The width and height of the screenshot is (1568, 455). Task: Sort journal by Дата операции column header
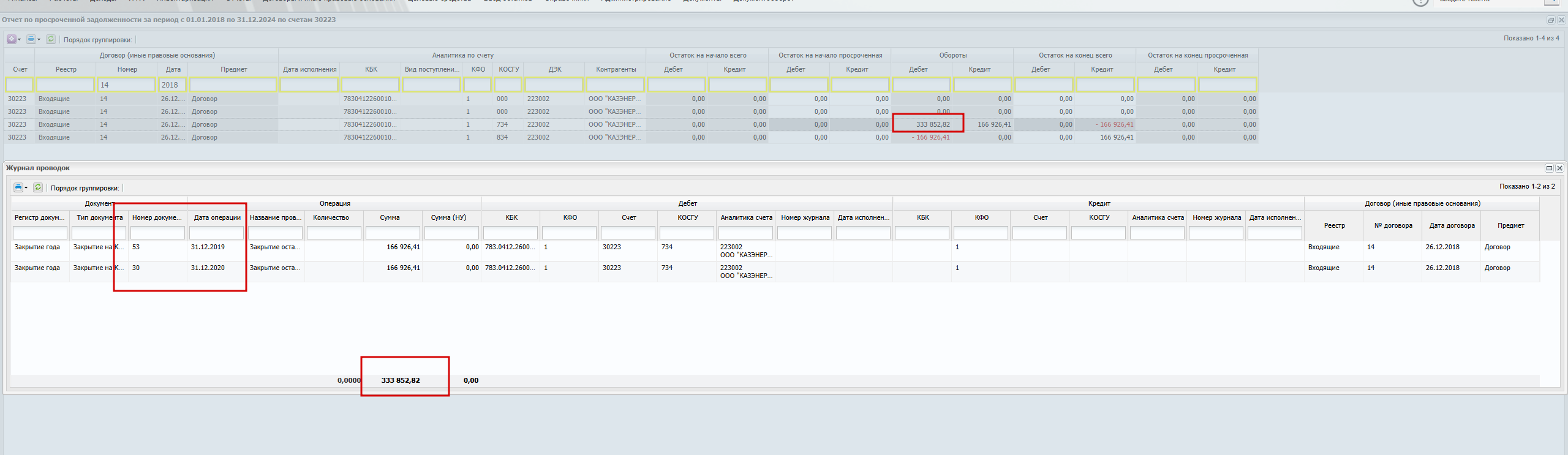217,217
